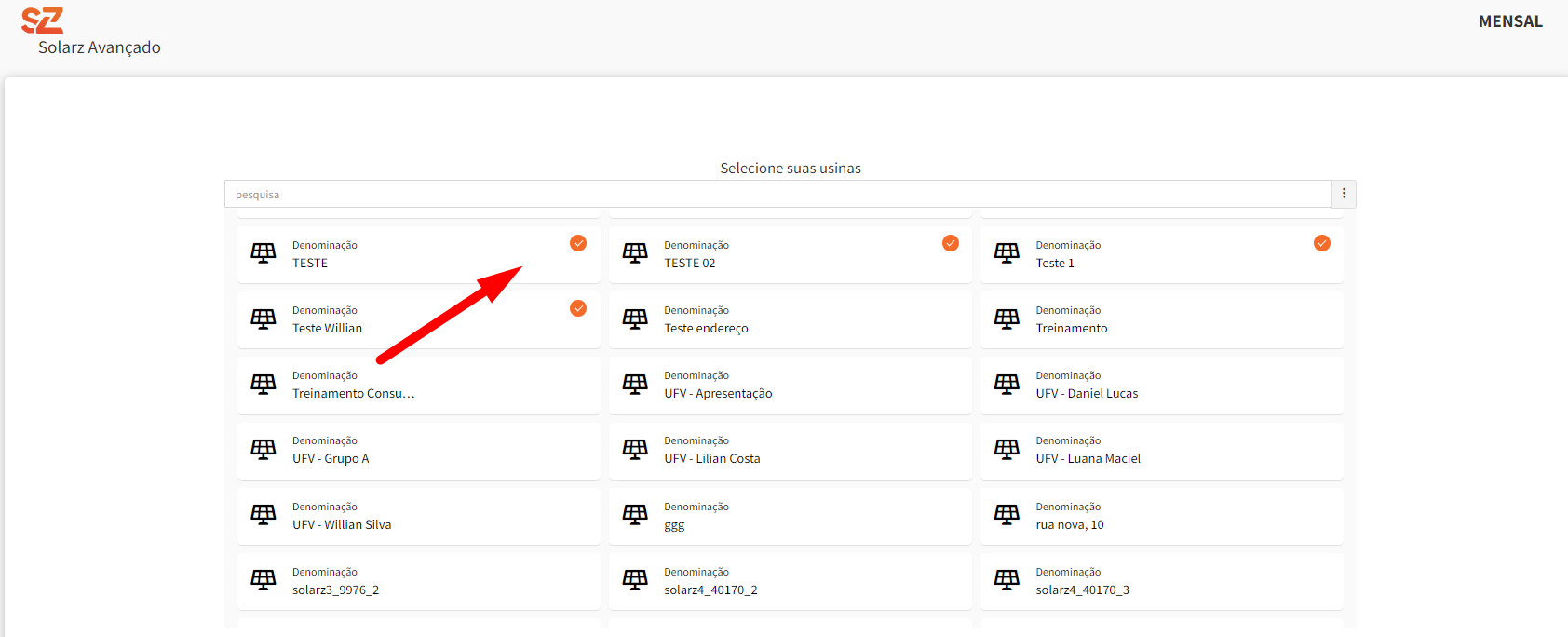Focus the pesquisa search field
1568x637 pixels.
click(x=777, y=195)
